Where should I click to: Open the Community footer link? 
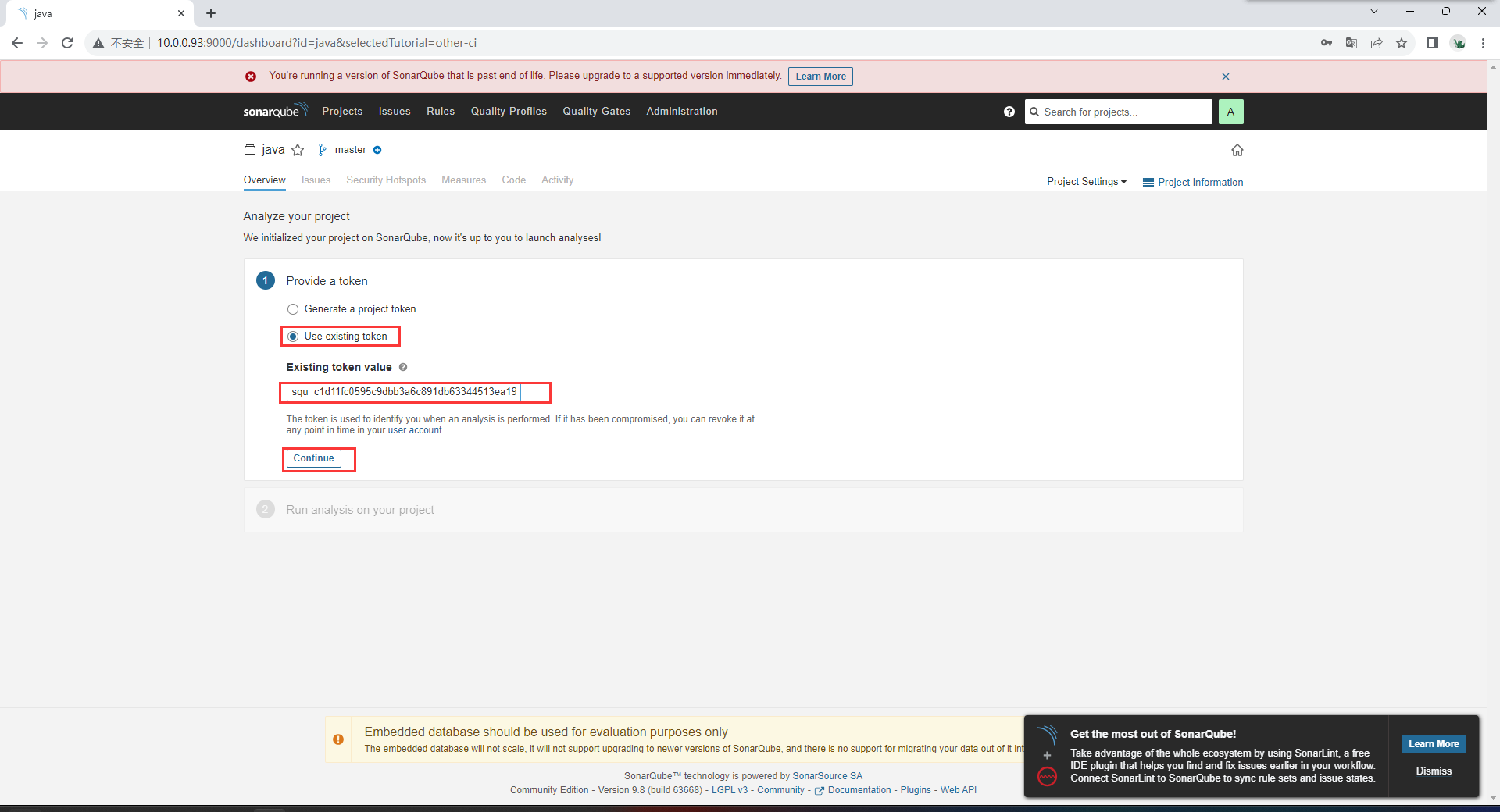click(x=780, y=790)
